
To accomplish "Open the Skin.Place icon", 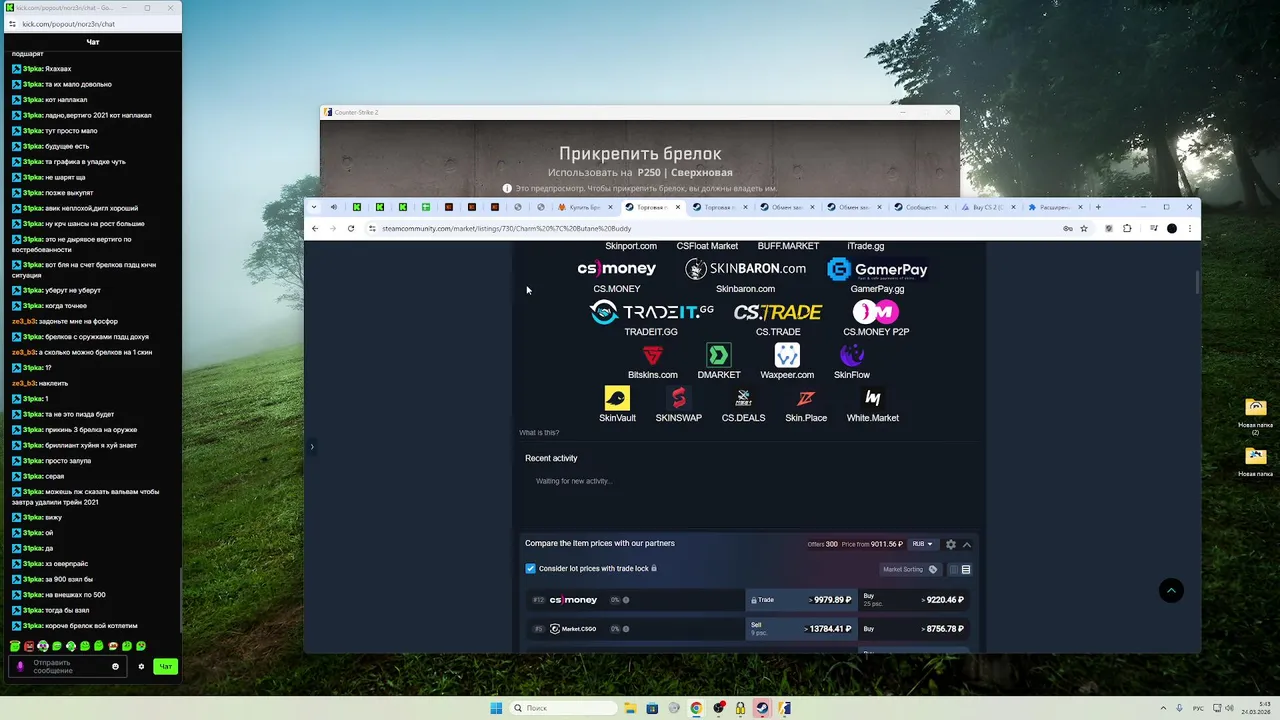I will (x=806, y=398).
